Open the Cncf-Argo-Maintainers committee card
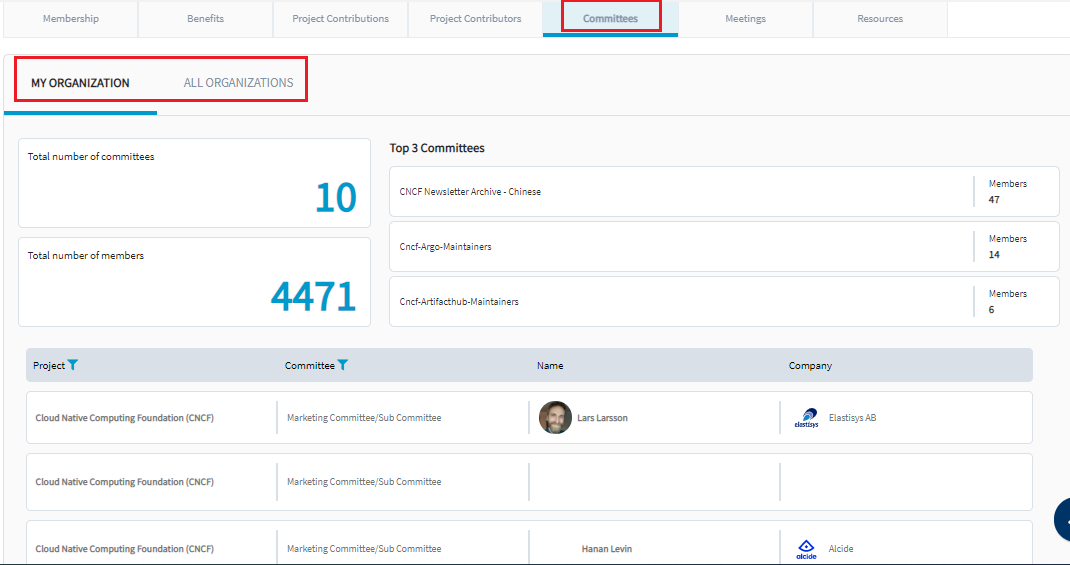Image resolution: width=1070 pixels, height=565 pixels. [724, 246]
